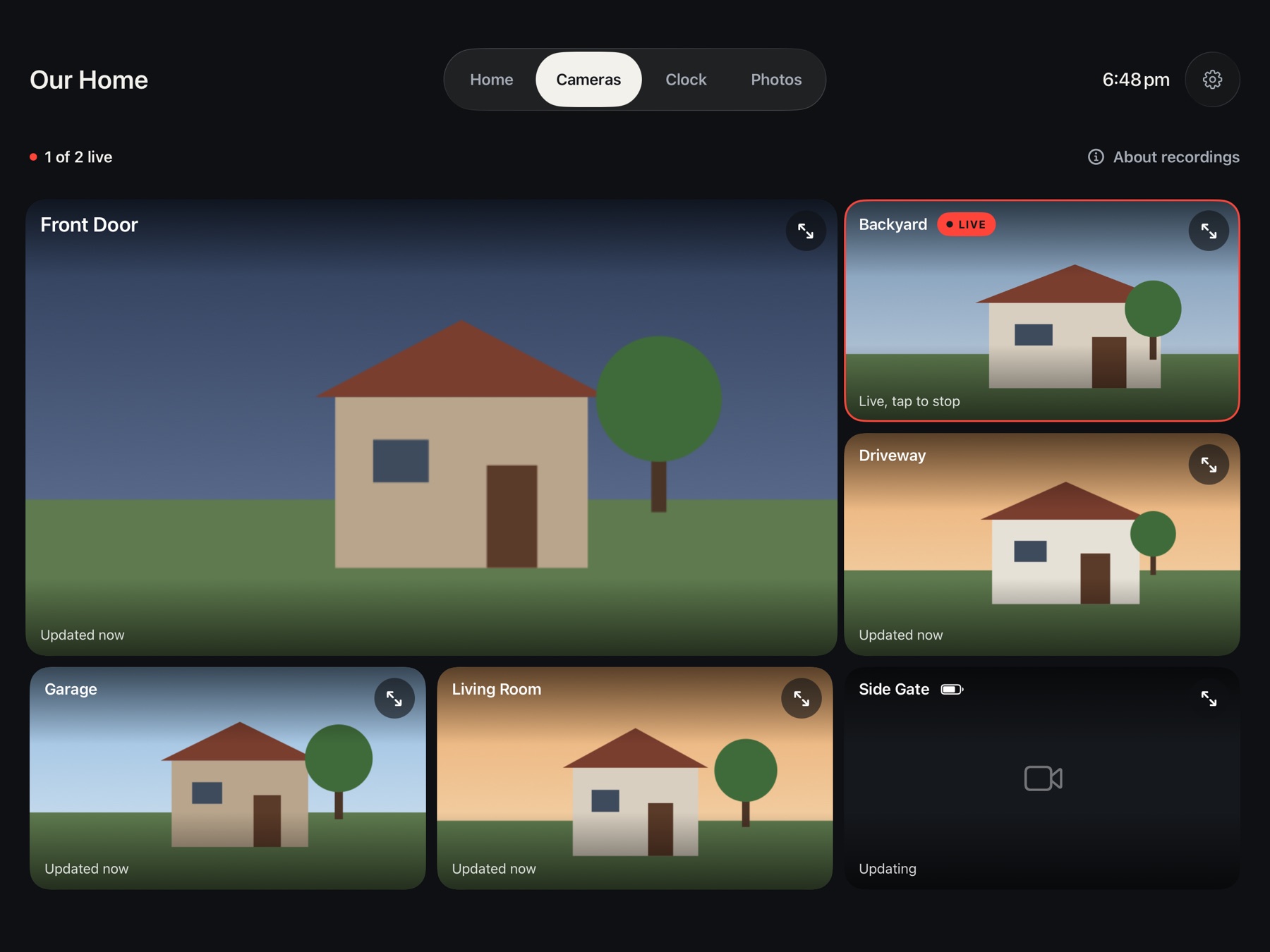Expand the Garage camera fullscreen
1270x952 pixels.
click(x=394, y=698)
